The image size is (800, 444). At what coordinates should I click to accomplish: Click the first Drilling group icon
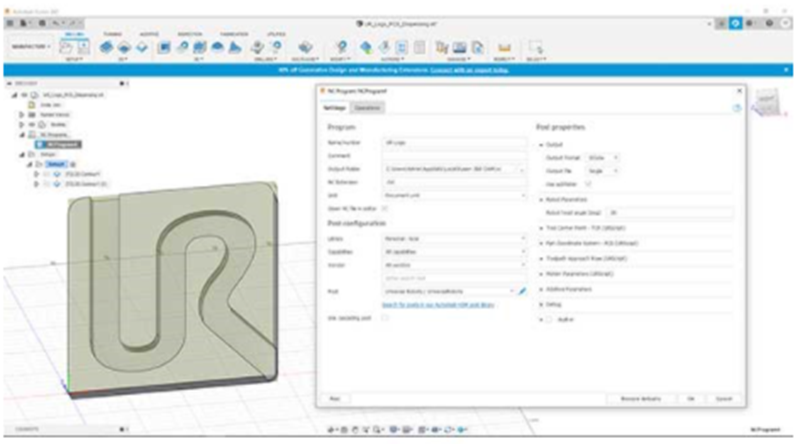[258, 47]
